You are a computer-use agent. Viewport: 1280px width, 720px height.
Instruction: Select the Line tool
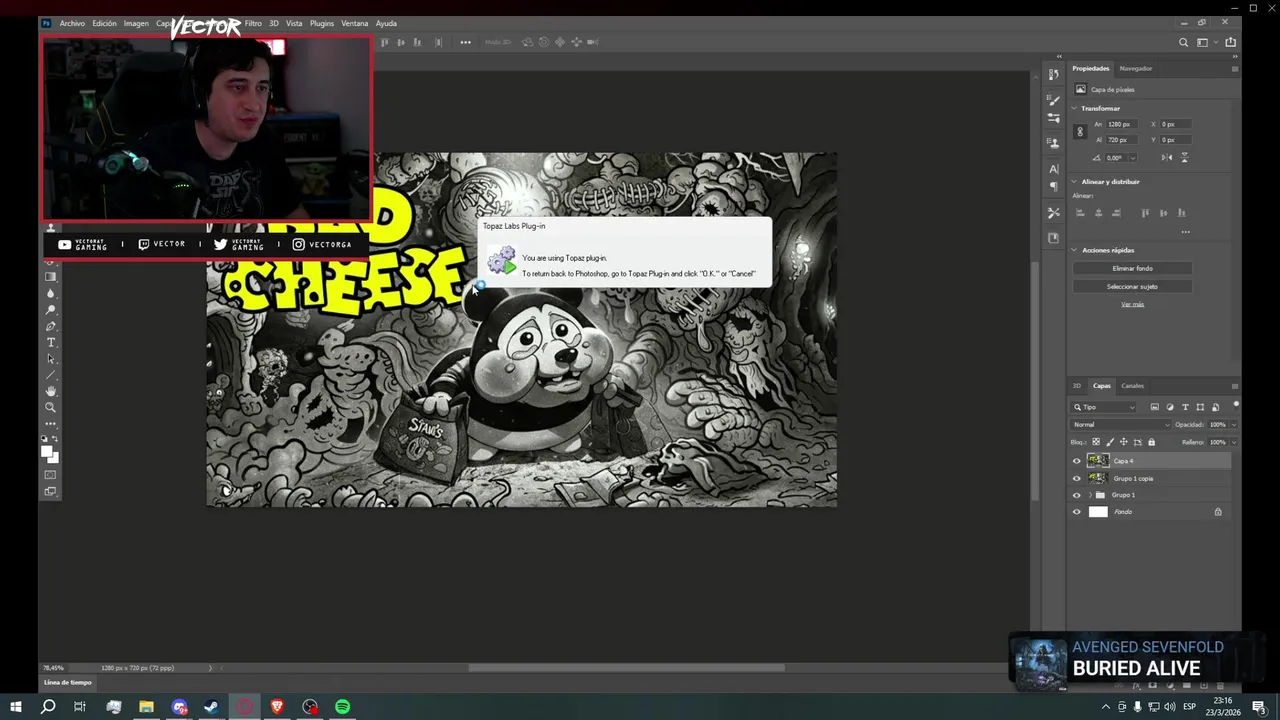pos(51,375)
